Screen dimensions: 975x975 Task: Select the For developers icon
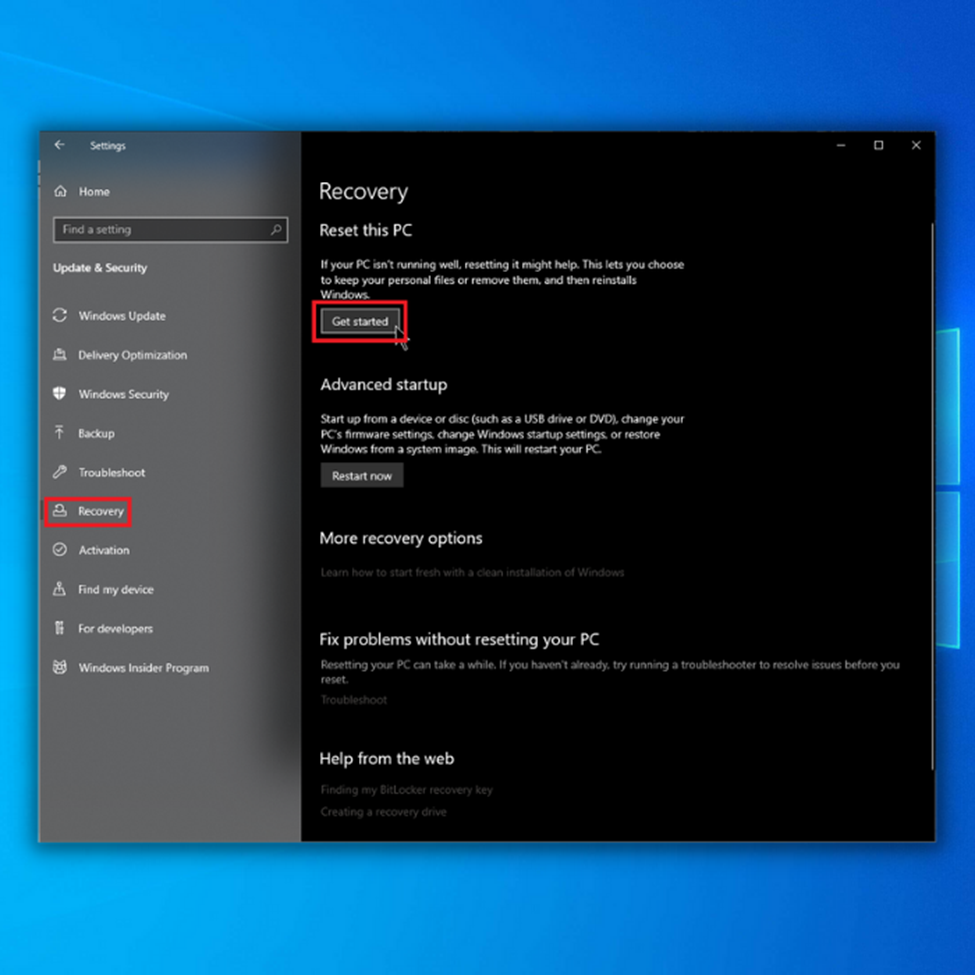tap(60, 627)
